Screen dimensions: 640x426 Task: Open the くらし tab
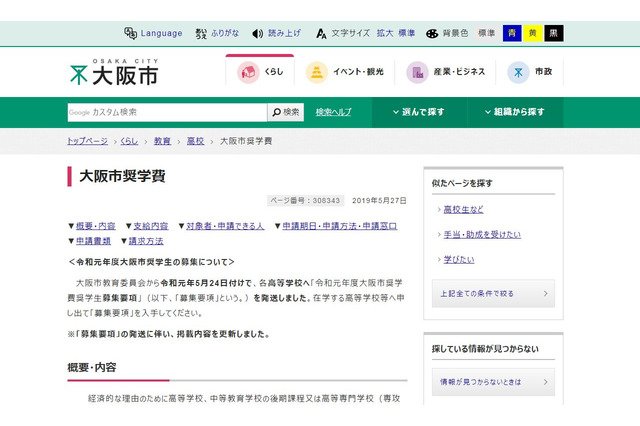260,70
